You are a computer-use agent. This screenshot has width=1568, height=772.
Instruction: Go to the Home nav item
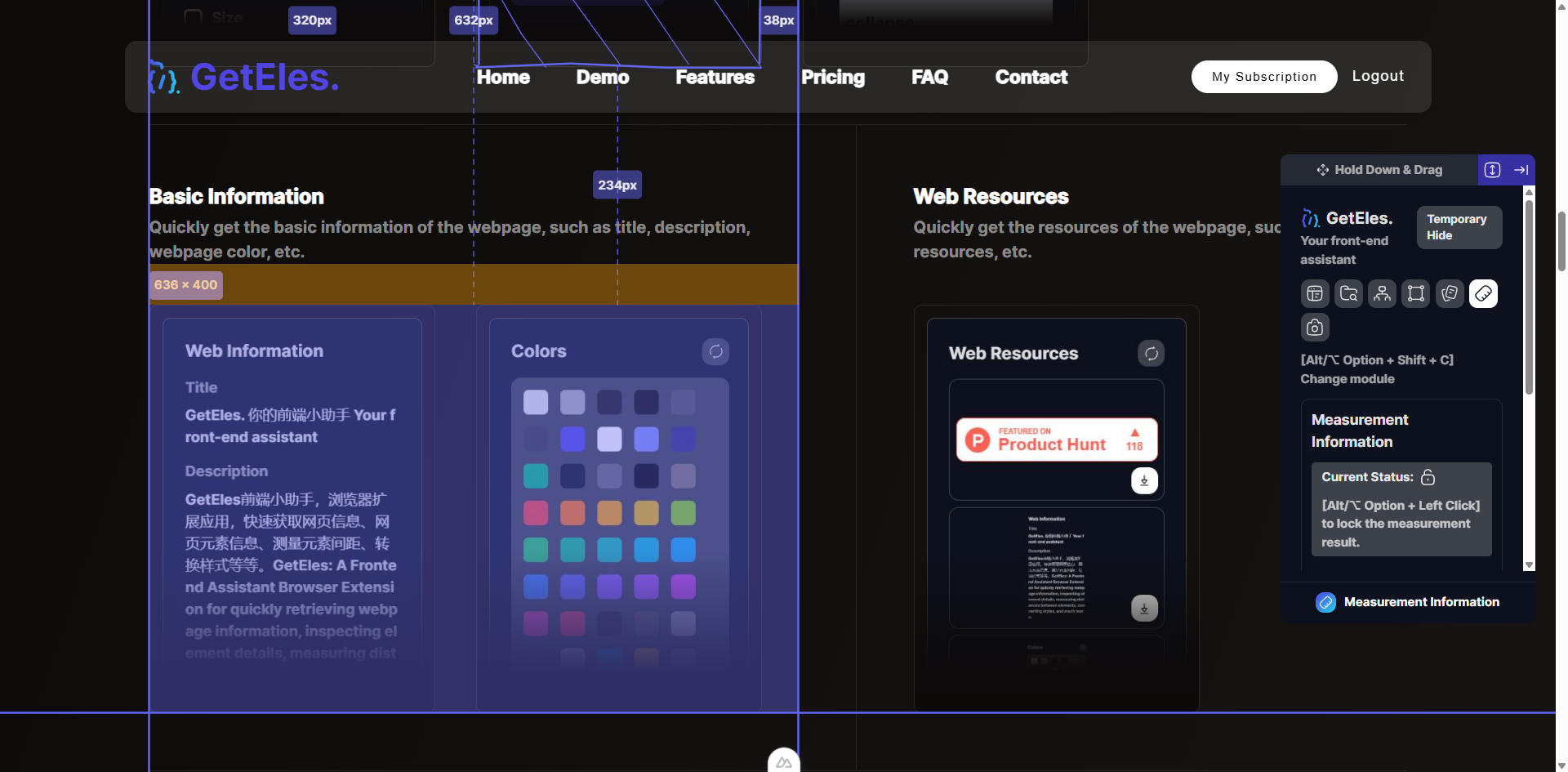(503, 78)
